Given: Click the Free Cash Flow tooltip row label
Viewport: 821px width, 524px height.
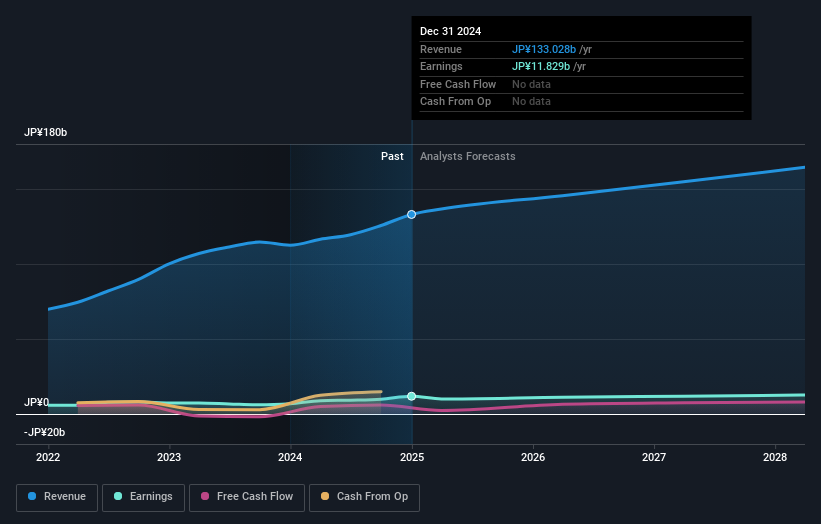Looking at the screenshot, I should (458, 84).
